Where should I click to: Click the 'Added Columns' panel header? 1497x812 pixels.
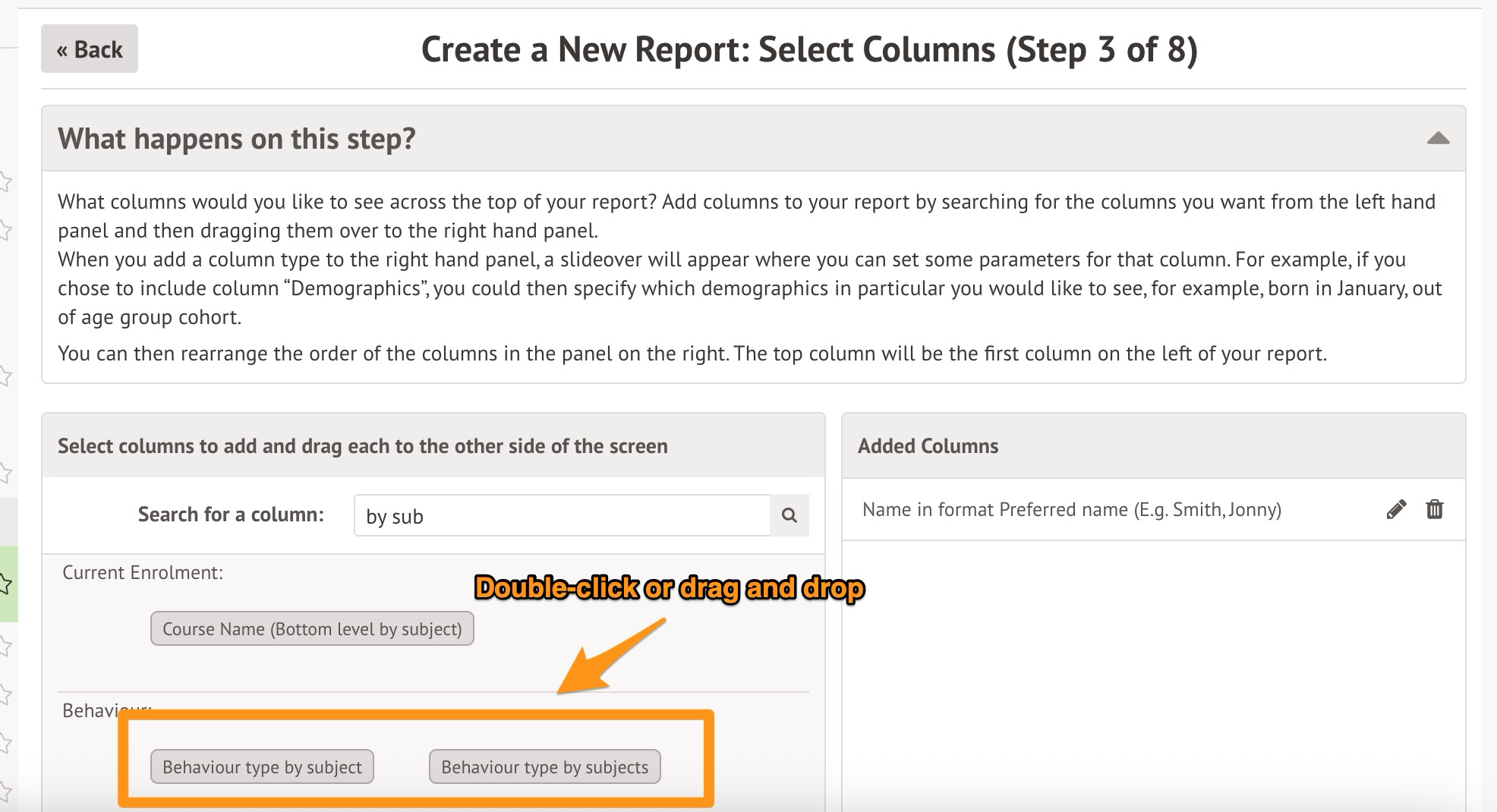[x=928, y=445]
